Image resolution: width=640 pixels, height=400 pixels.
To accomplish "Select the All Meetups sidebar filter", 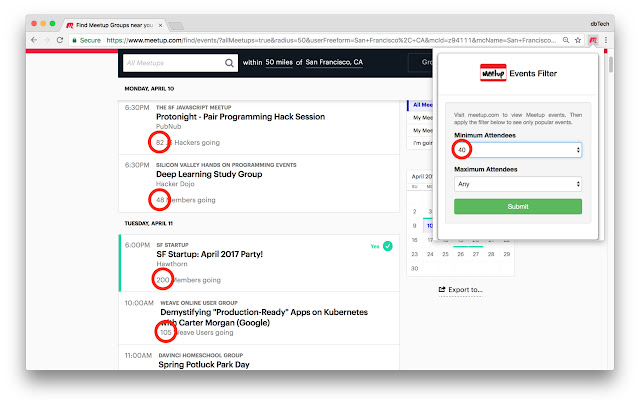I will tap(422, 105).
